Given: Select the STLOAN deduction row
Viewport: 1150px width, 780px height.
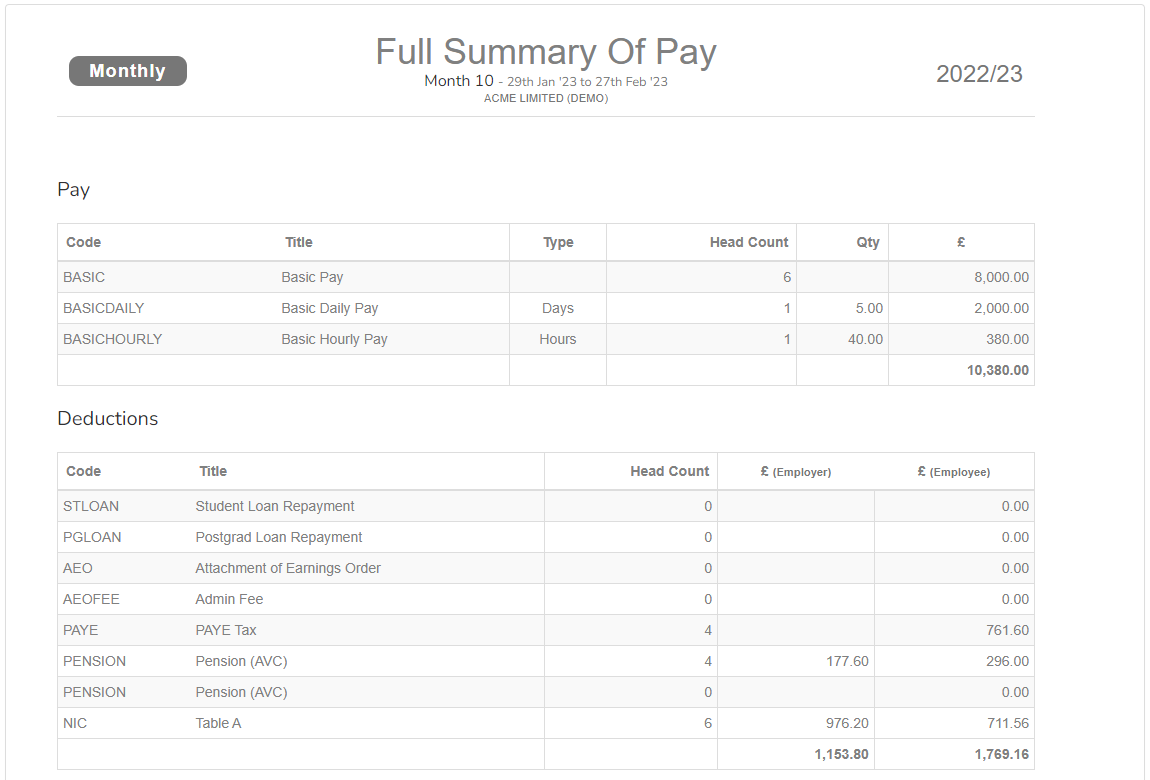Looking at the screenshot, I should tap(91, 506).
